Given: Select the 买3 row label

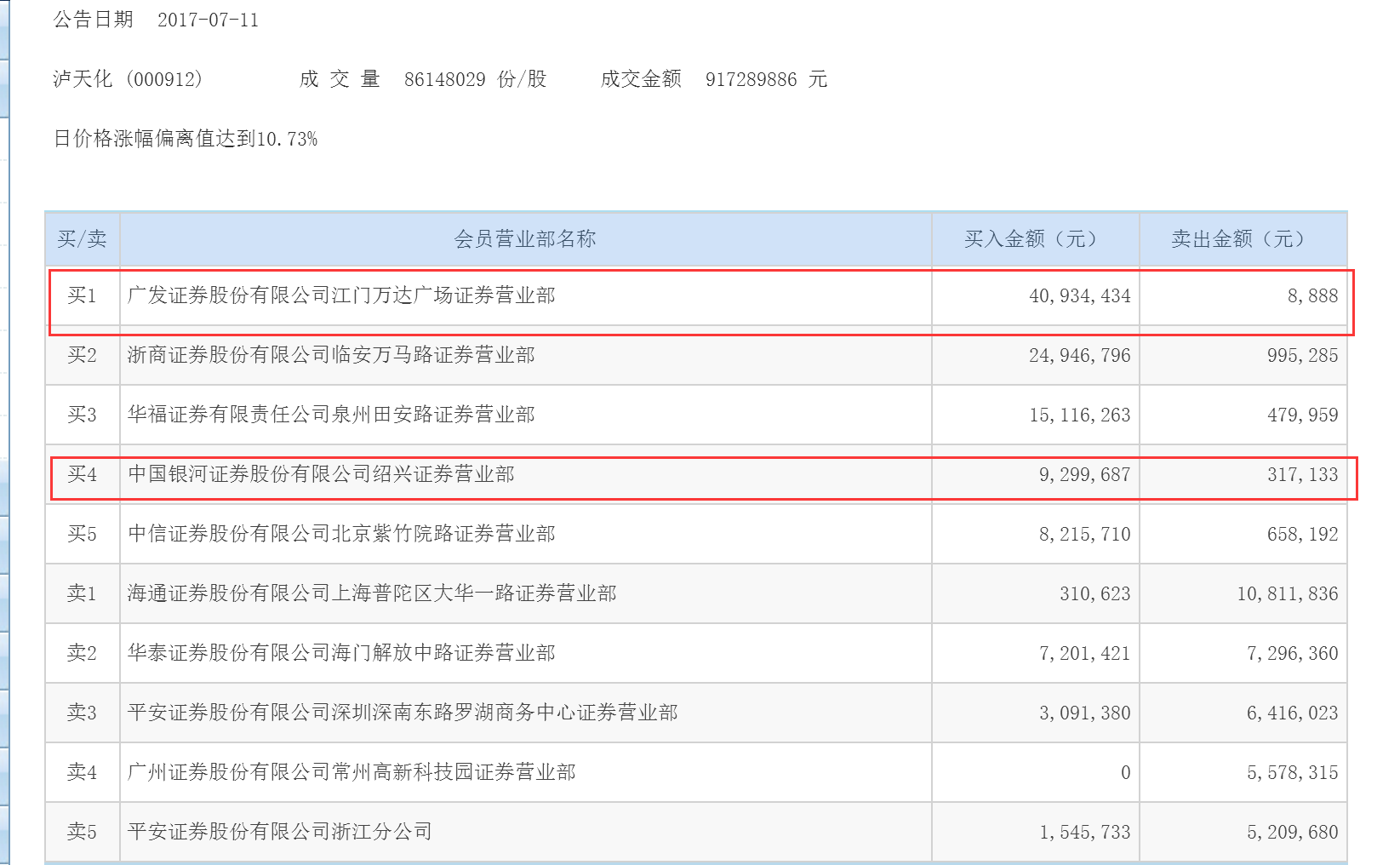Looking at the screenshot, I should click(82, 415).
